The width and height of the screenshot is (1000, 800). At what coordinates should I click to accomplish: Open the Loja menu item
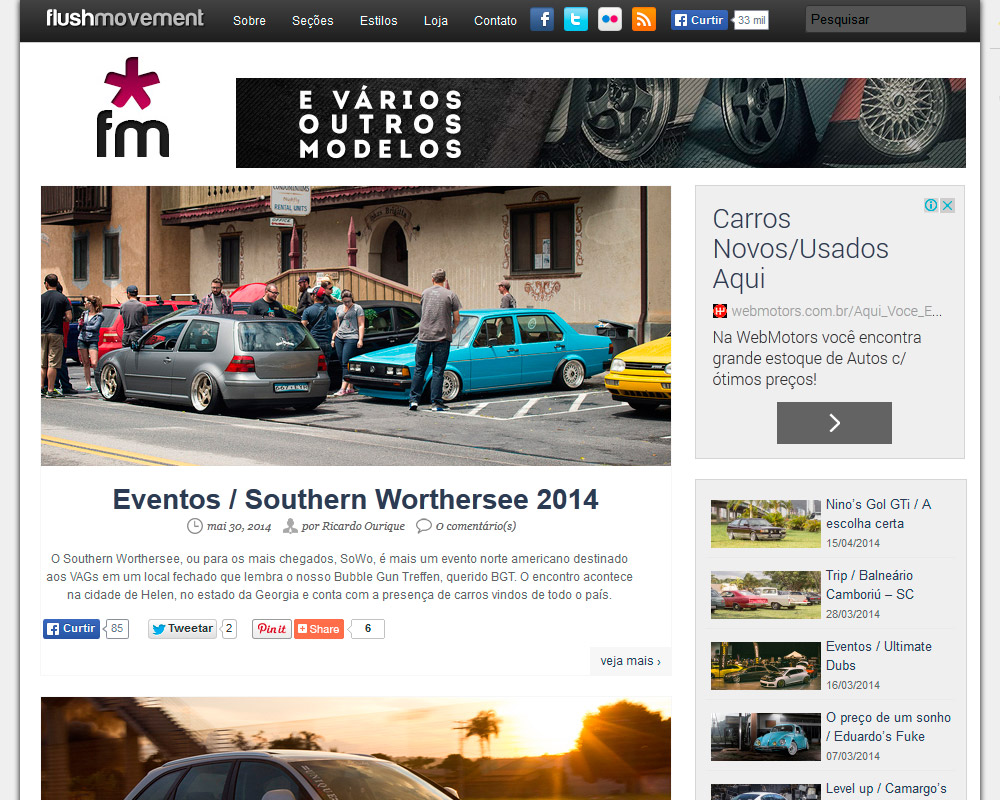click(436, 20)
